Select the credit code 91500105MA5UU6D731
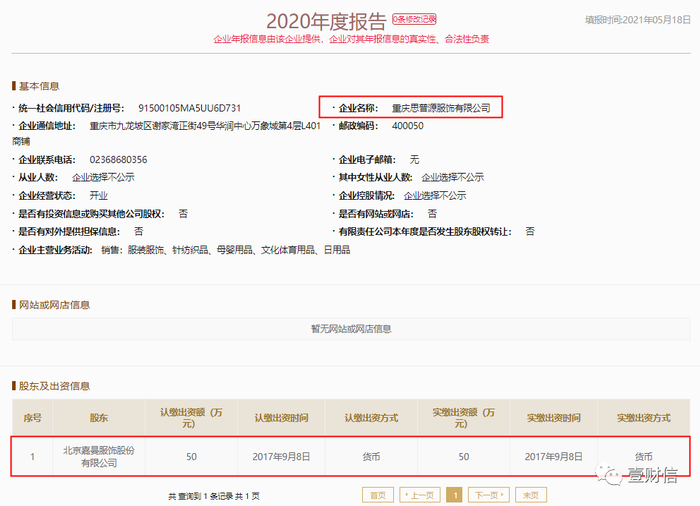700x506 pixels. tap(189, 108)
